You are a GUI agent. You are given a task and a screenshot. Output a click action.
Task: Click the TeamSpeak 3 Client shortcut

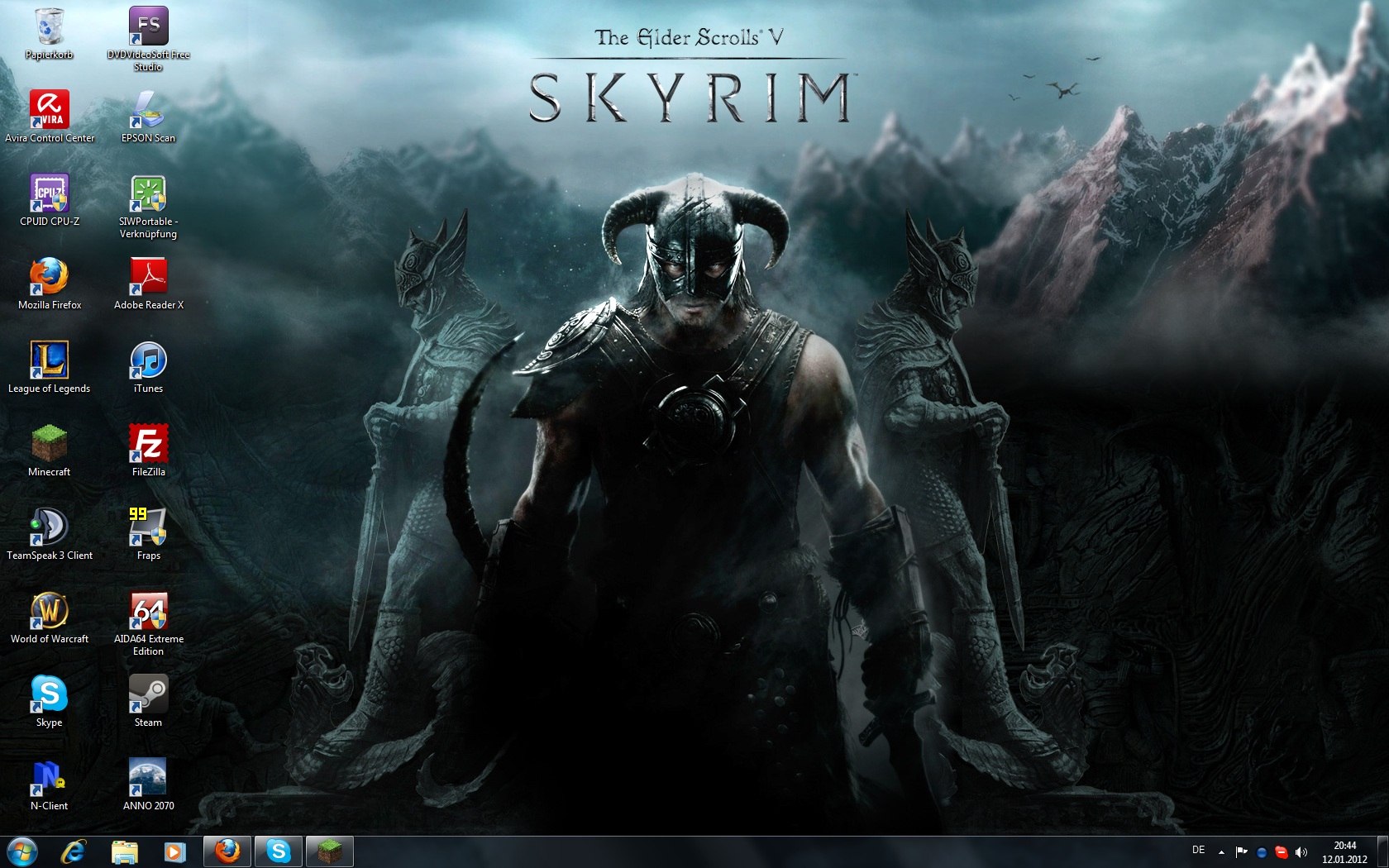pos(50,527)
